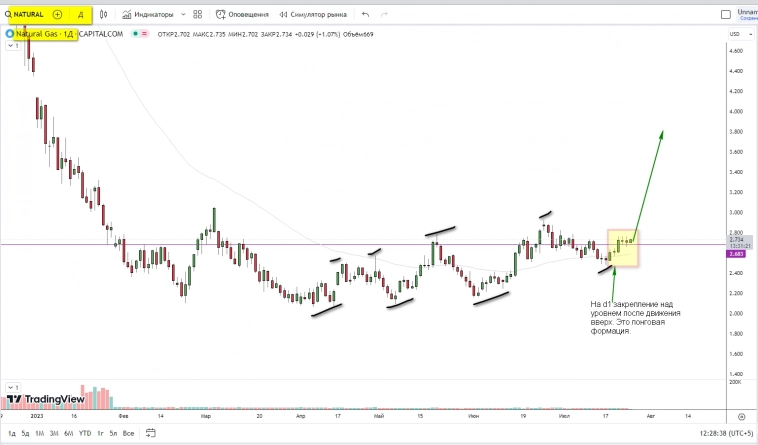Collapse indicator legend arrow under Natural Gas title

(x=13, y=45)
